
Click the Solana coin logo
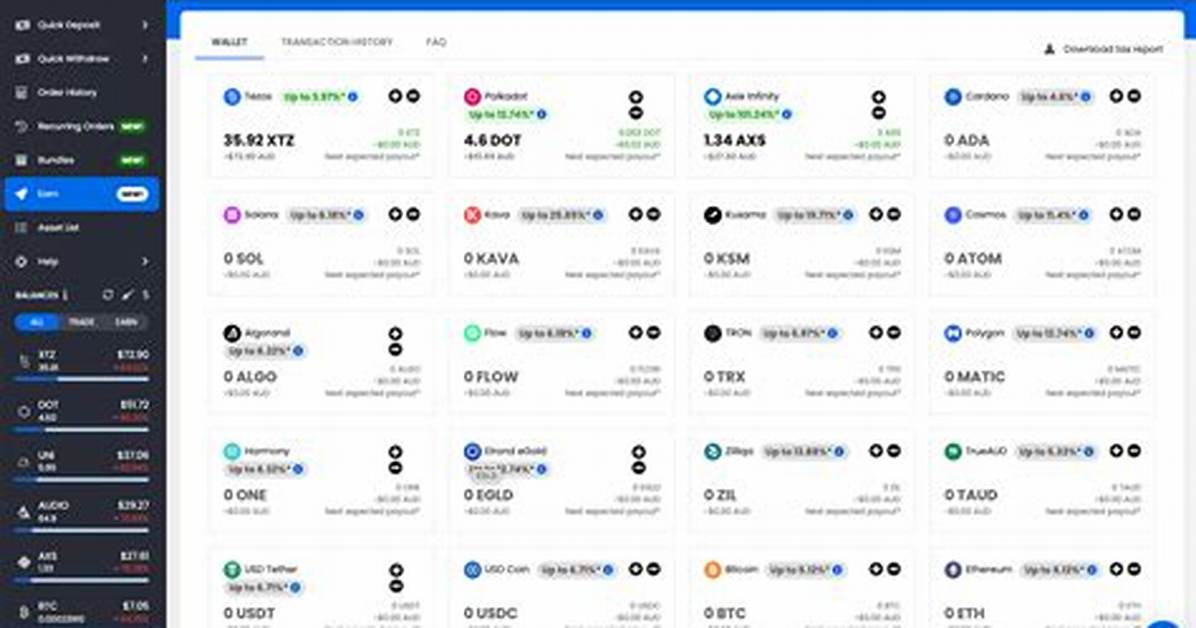tap(232, 215)
